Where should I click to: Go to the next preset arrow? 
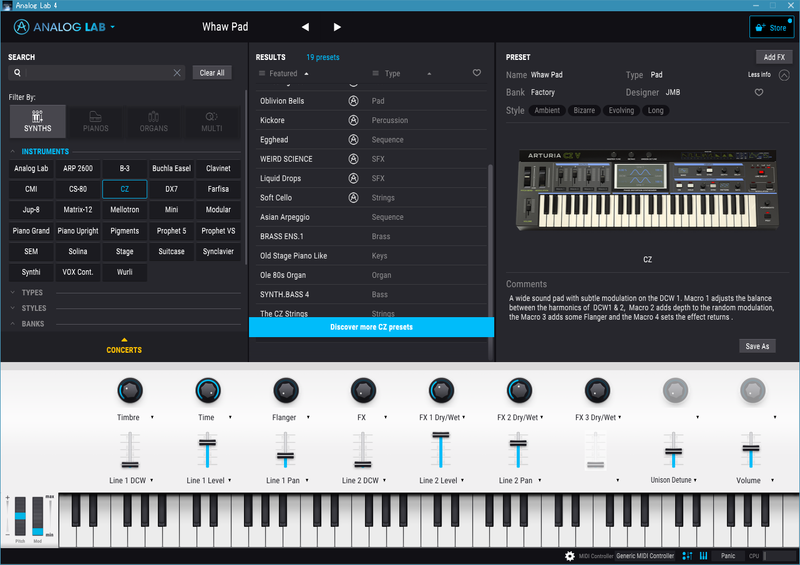337,27
